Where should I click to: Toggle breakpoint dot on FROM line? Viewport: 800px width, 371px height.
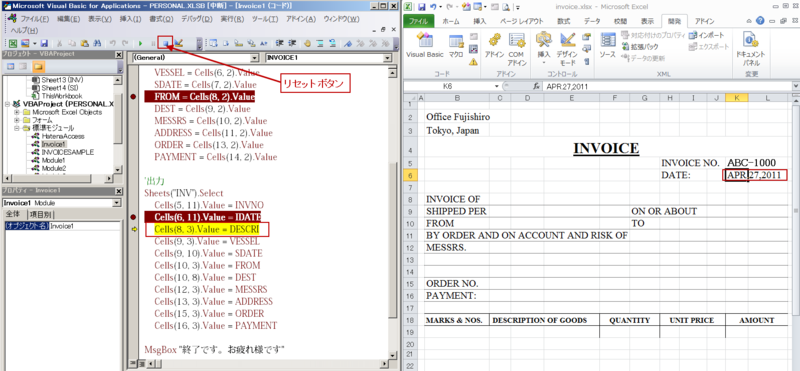(133, 96)
